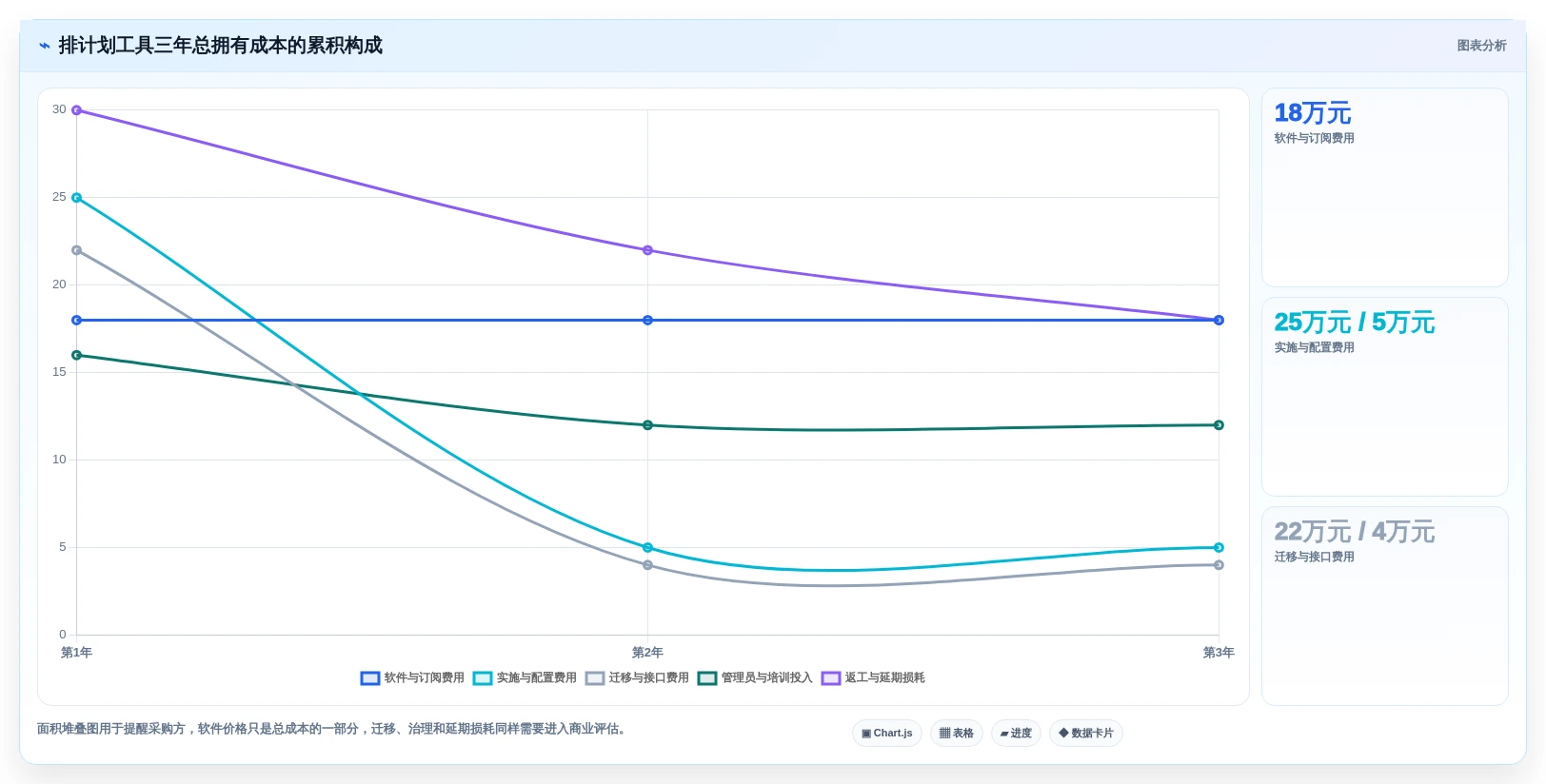Click the 表格 tag button
The image size is (1546, 784).
pyautogui.click(x=957, y=734)
